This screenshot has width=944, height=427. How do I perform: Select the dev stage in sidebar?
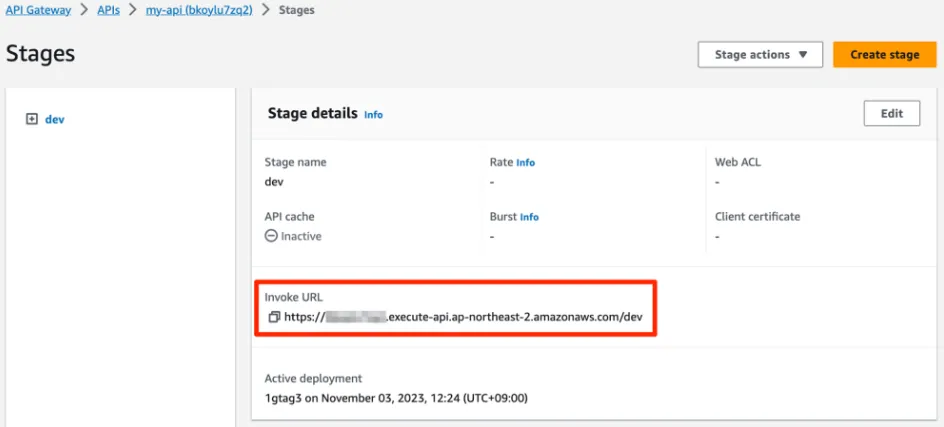pyautogui.click(x=55, y=119)
